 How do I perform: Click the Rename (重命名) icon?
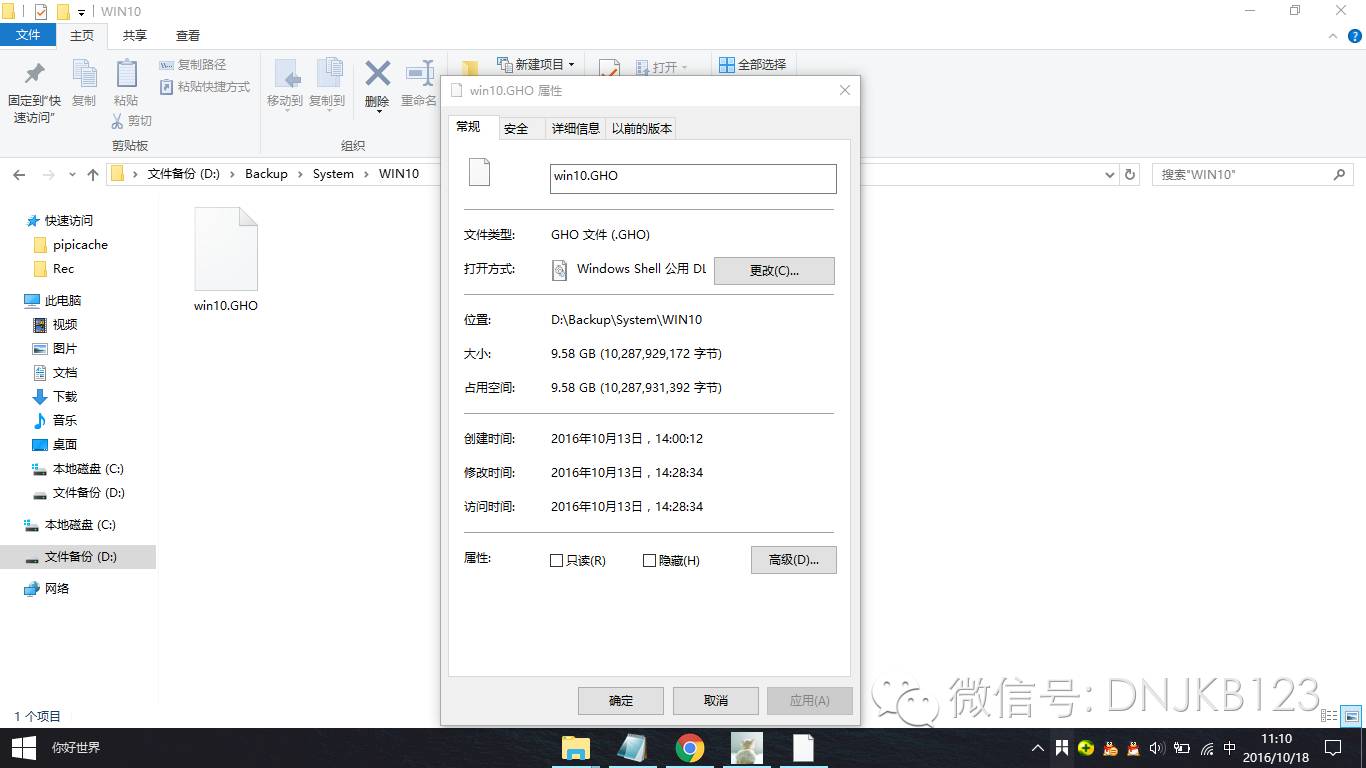click(419, 73)
